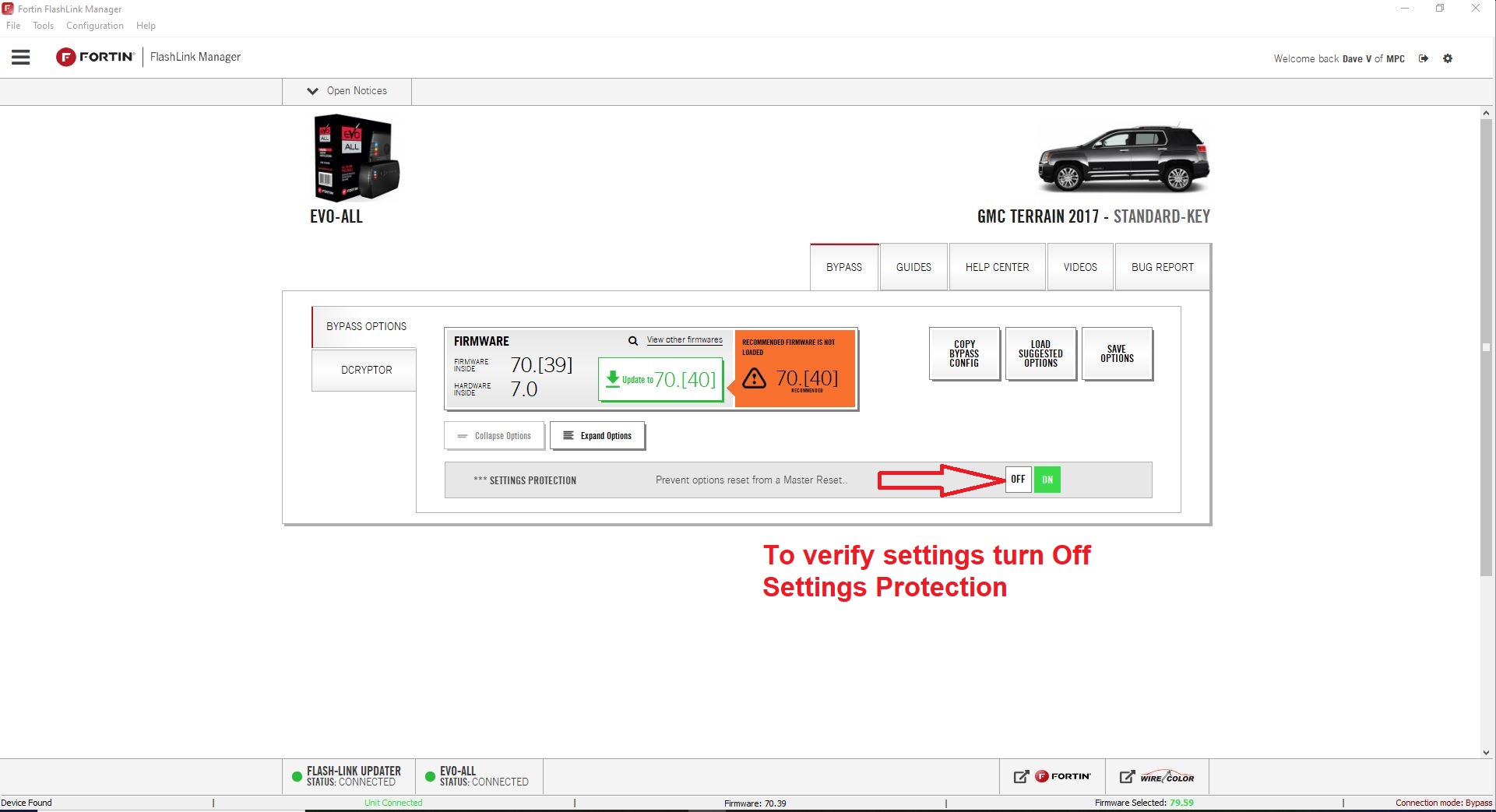The width and height of the screenshot is (1496, 812).
Task: Open the BUG REPORT tab
Action: tap(1163, 267)
